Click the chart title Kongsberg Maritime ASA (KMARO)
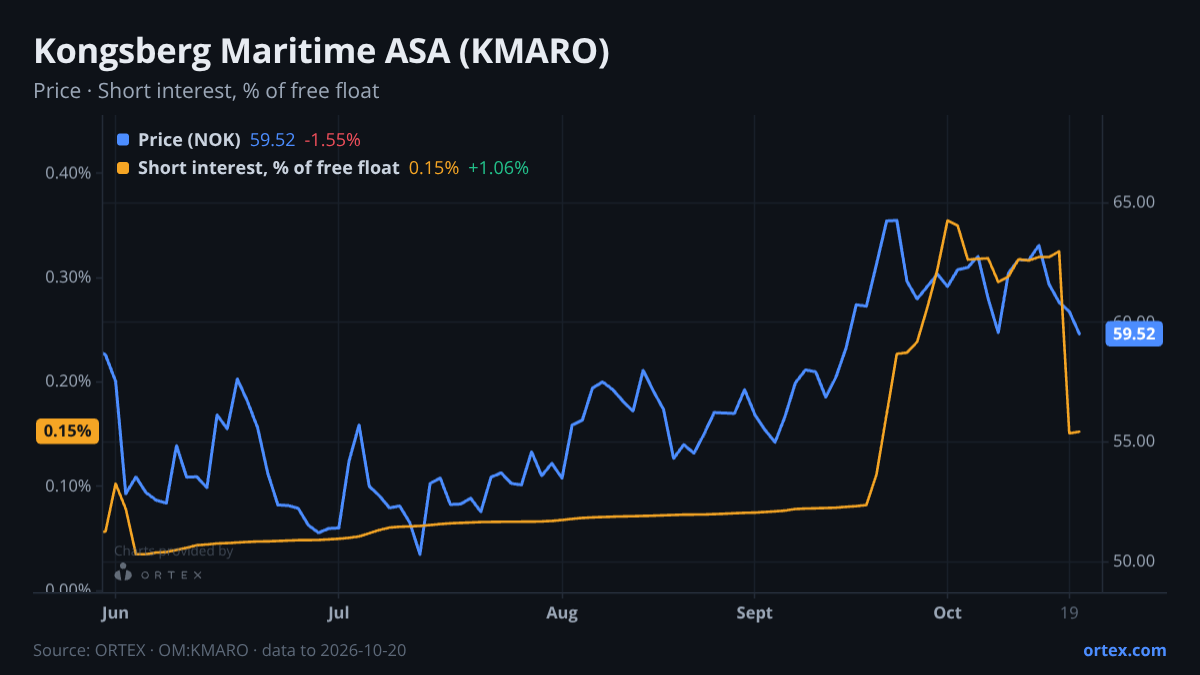This screenshot has width=1200, height=675. click(321, 52)
